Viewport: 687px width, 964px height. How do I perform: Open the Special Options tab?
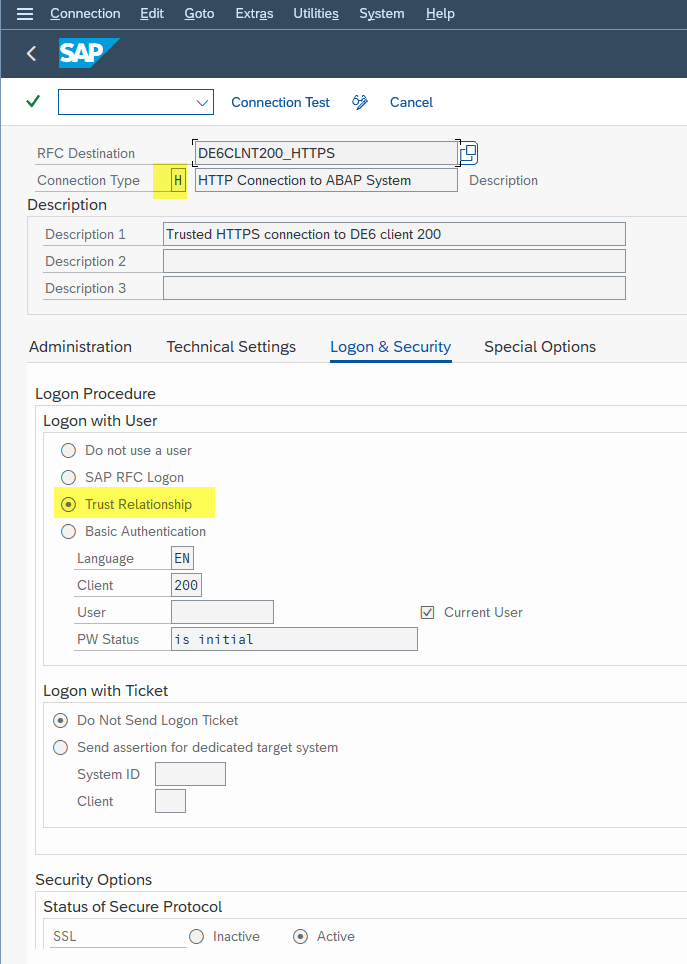tap(540, 347)
